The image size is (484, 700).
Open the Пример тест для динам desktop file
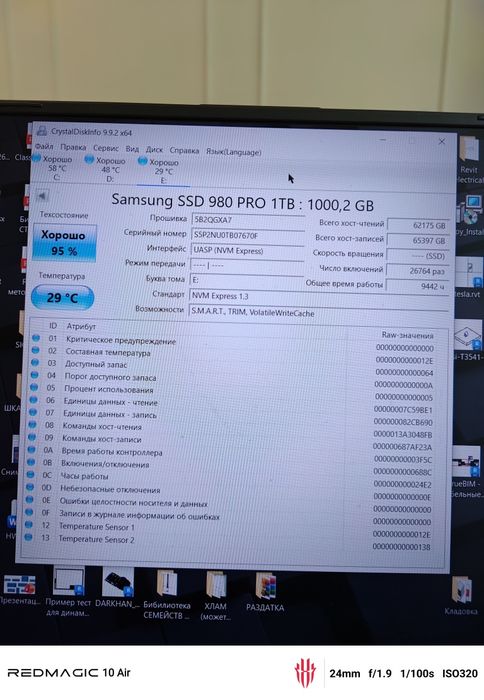(68, 591)
